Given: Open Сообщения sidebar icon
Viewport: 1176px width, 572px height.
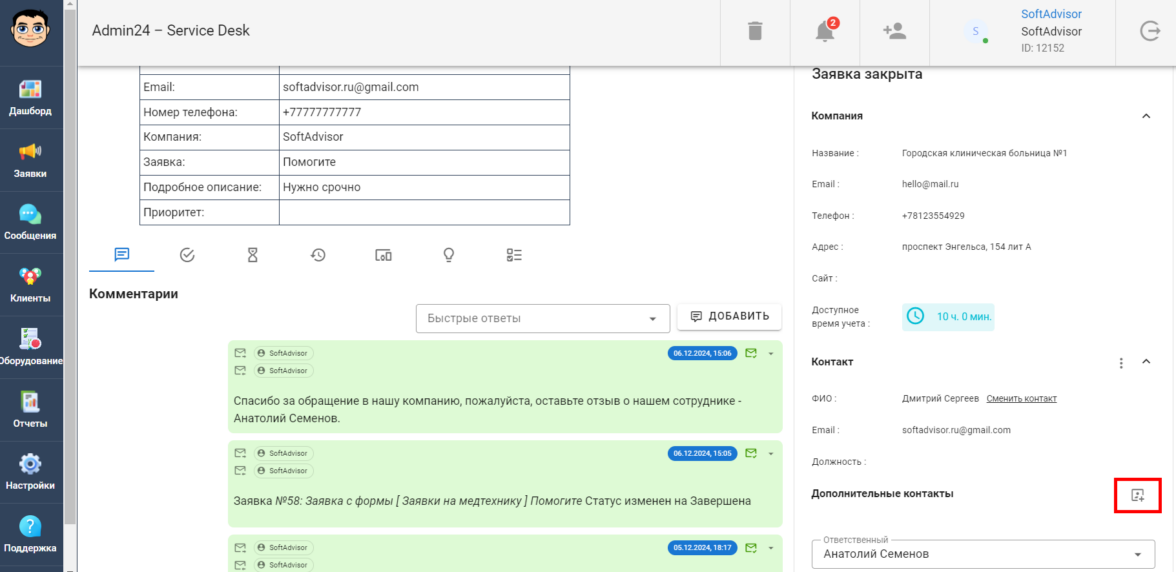Looking at the screenshot, I should click(x=31, y=223).
